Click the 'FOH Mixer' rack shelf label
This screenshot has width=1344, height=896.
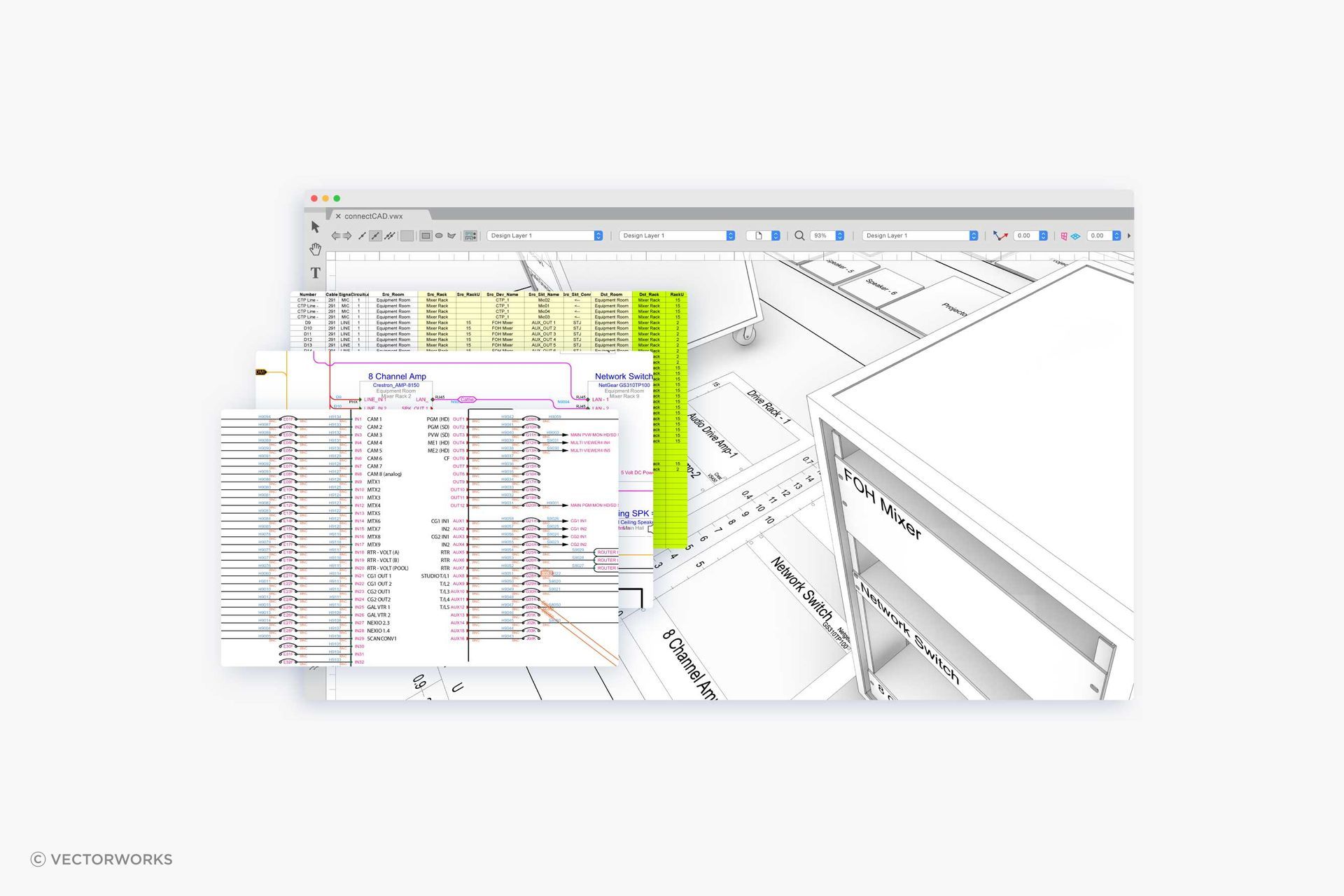tap(883, 505)
